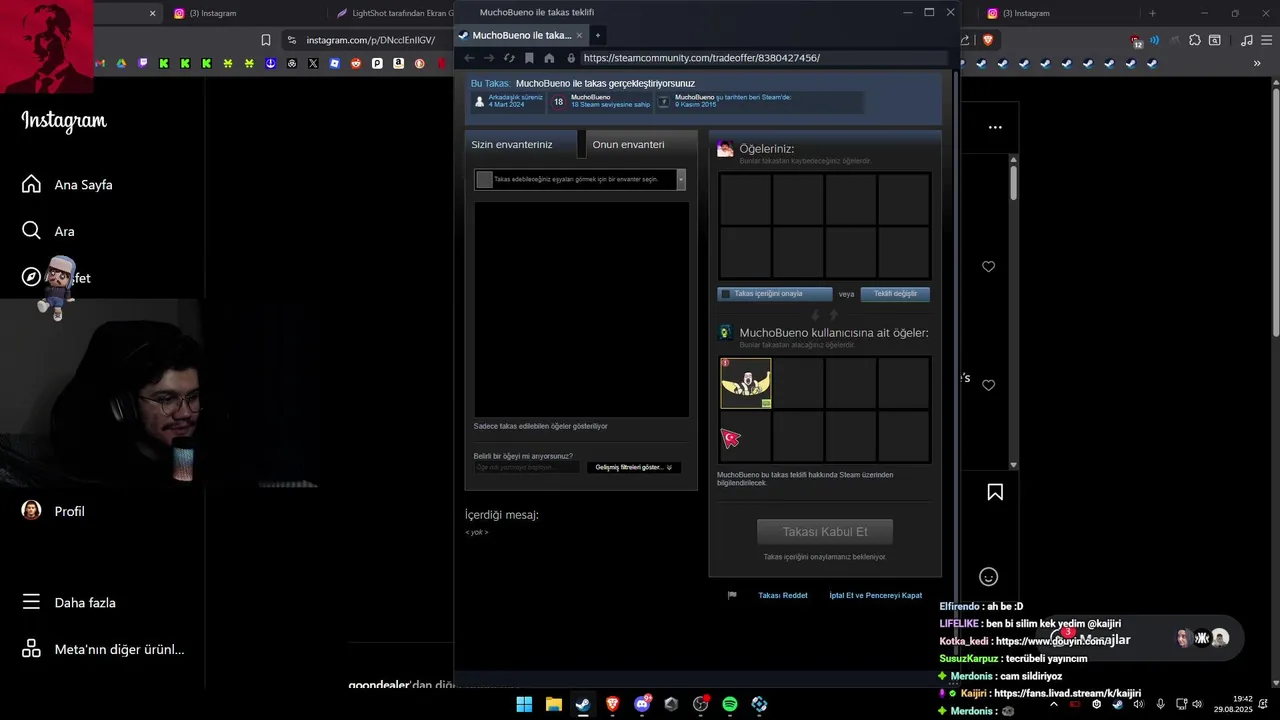1280x720 pixels.
Task: Click the Instagram logo
Action: [x=64, y=121]
